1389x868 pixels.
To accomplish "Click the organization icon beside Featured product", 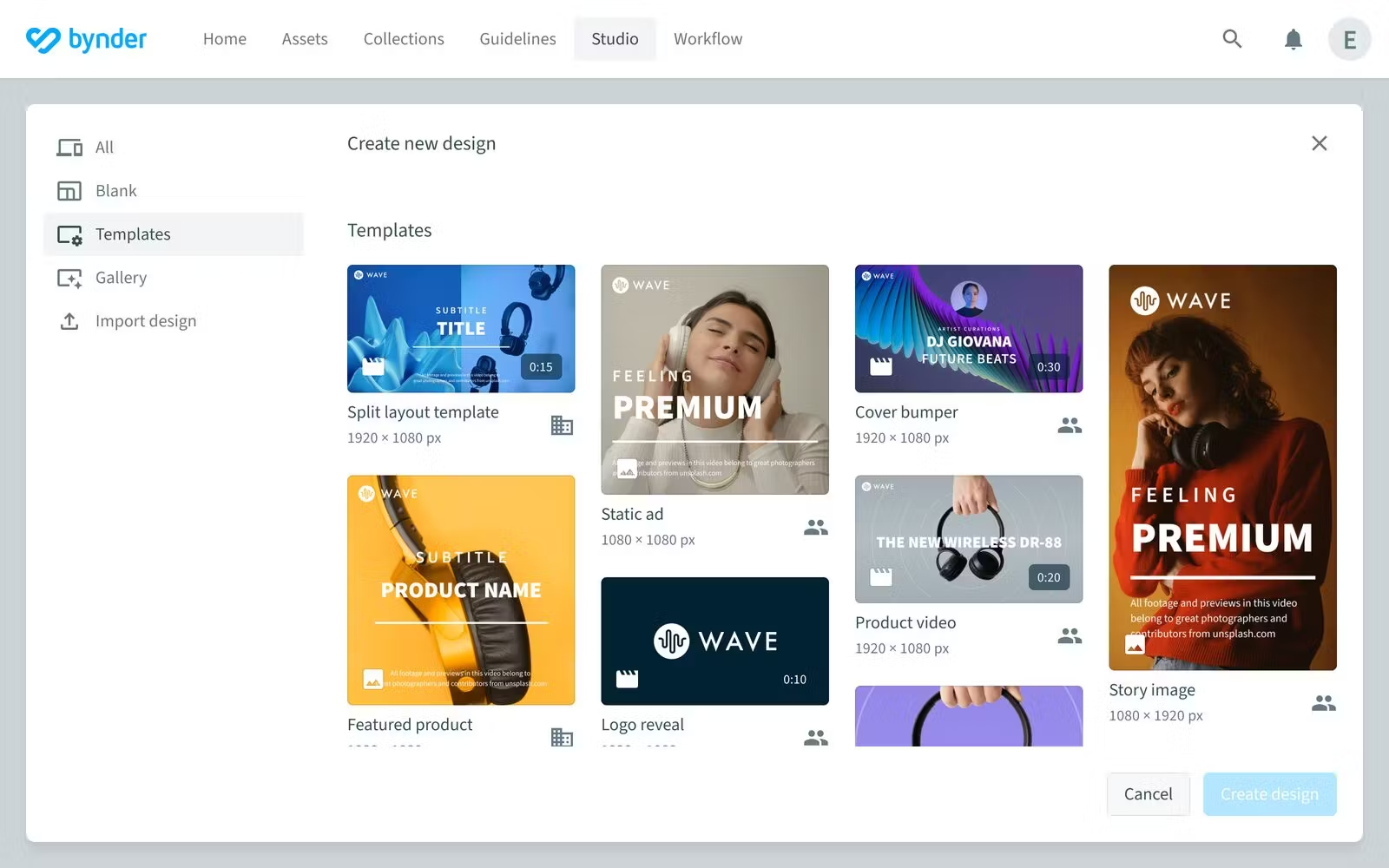I will click(562, 737).
